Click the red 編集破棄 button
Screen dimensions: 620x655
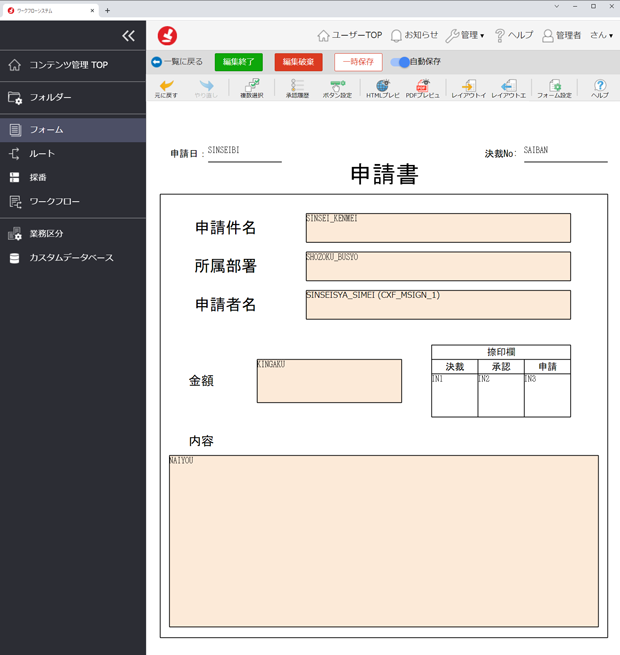[x=298, y=62]
